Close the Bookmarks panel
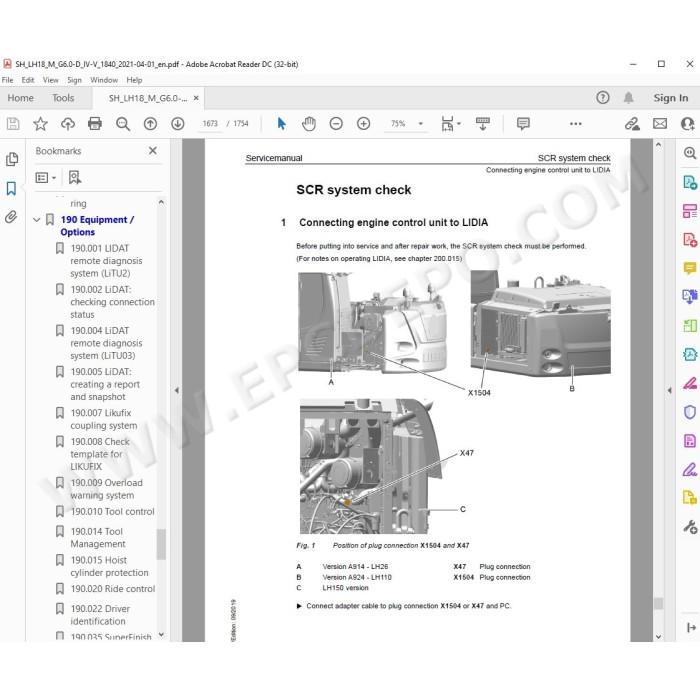The width and height of the screenshot is (700, 700). [x=153, y=151]
